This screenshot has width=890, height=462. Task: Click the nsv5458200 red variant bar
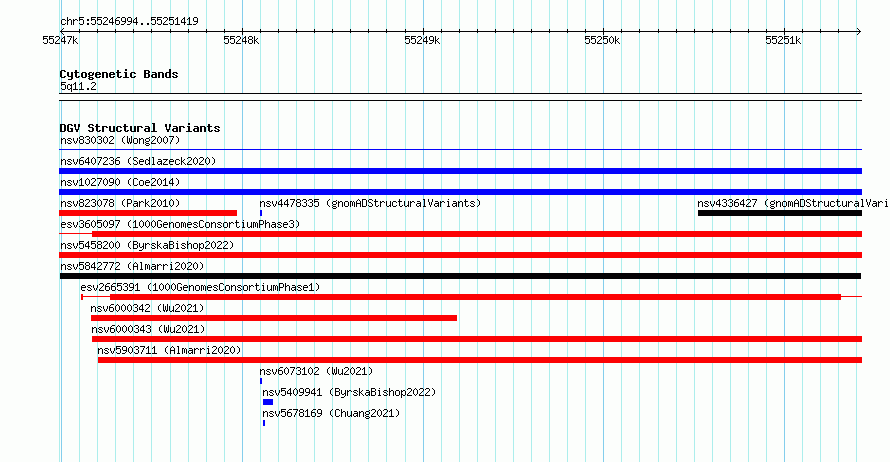pyautogui.click(x=460, y=255)
